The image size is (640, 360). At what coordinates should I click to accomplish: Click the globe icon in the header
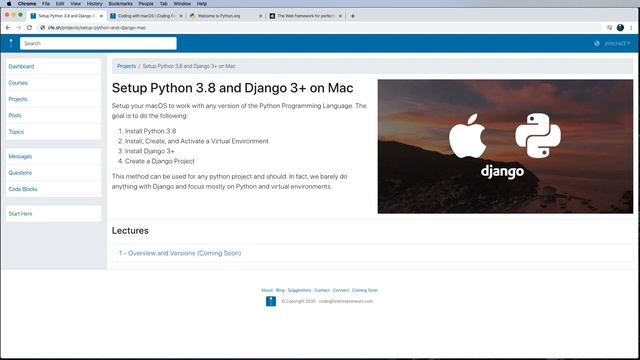point(597,43)
